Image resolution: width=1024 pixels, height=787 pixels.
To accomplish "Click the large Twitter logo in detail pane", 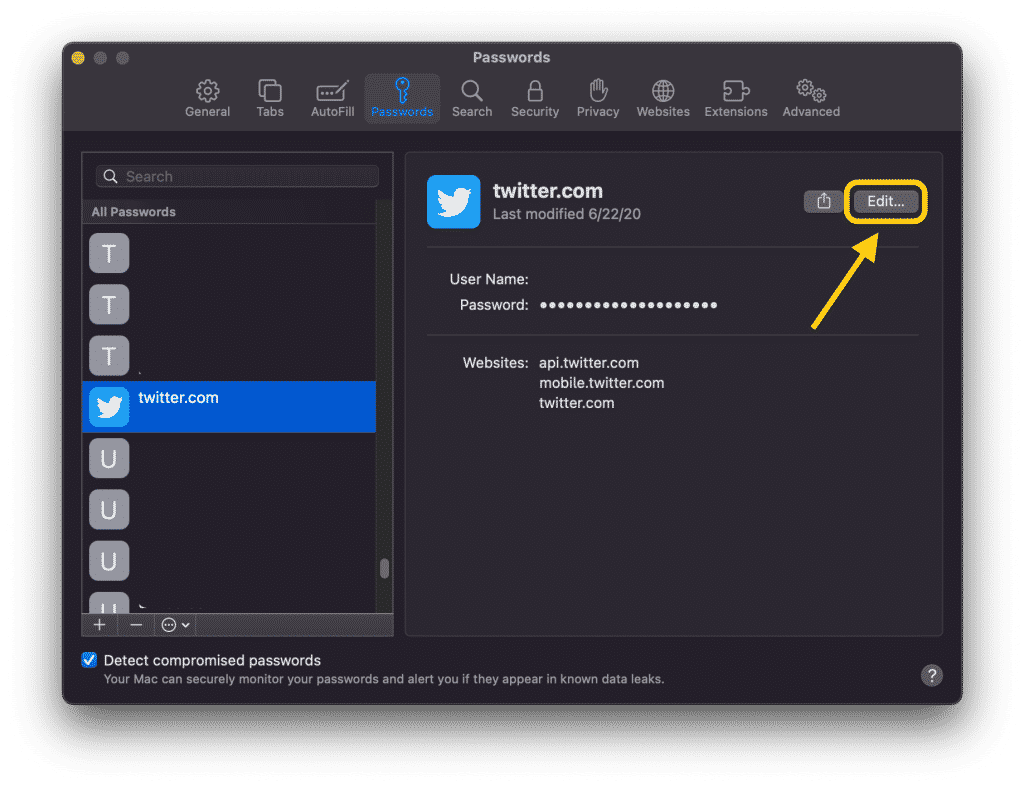I will (453, 201).
